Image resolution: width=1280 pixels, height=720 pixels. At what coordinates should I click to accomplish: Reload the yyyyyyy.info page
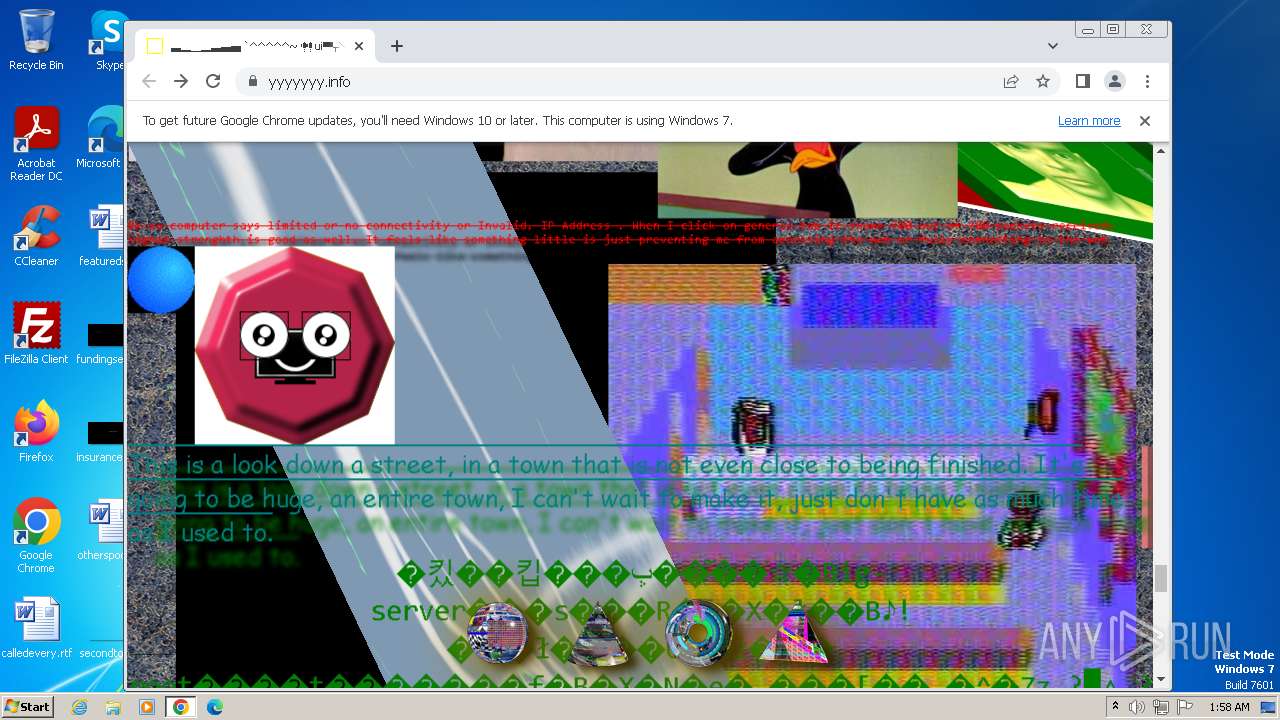[x=213, y=82]
